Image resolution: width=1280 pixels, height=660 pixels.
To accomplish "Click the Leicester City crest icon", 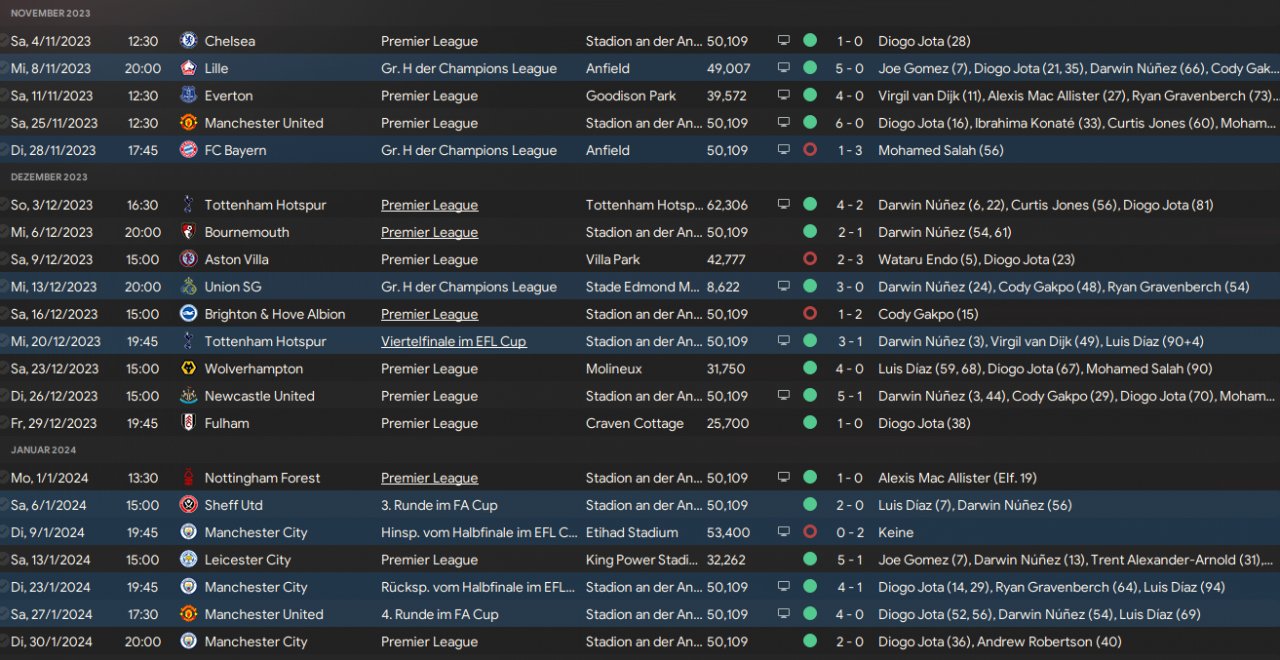I will coord(188,560).
